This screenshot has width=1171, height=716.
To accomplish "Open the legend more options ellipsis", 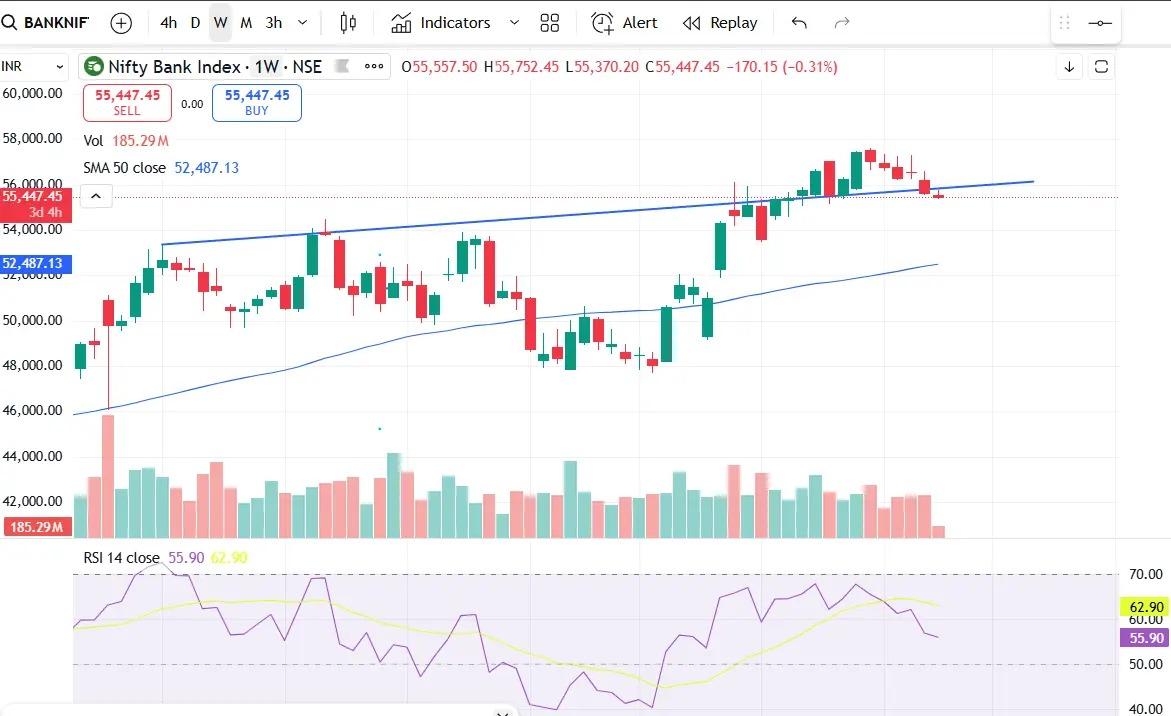I will [373, 66].
